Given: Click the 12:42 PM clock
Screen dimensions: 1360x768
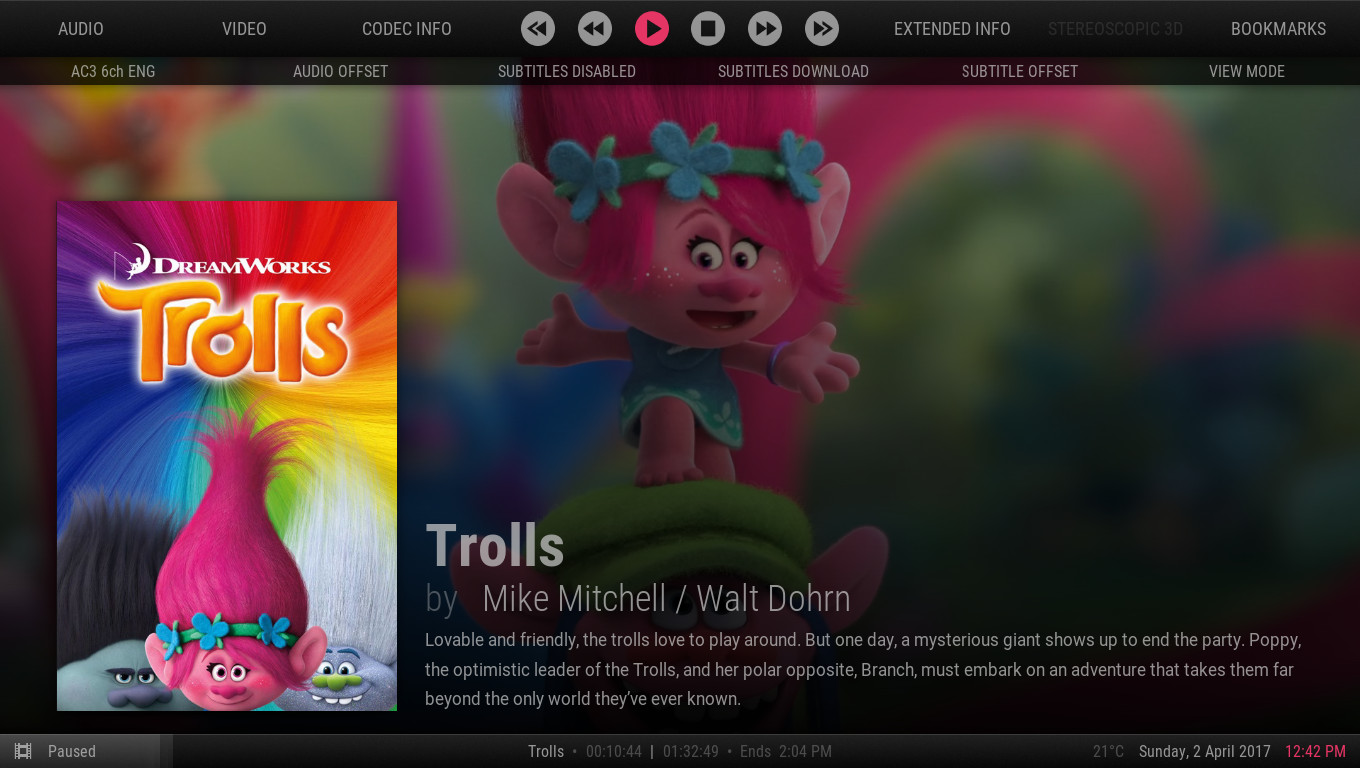Looking at the screenshot, I should click(x=1315, y=751).
